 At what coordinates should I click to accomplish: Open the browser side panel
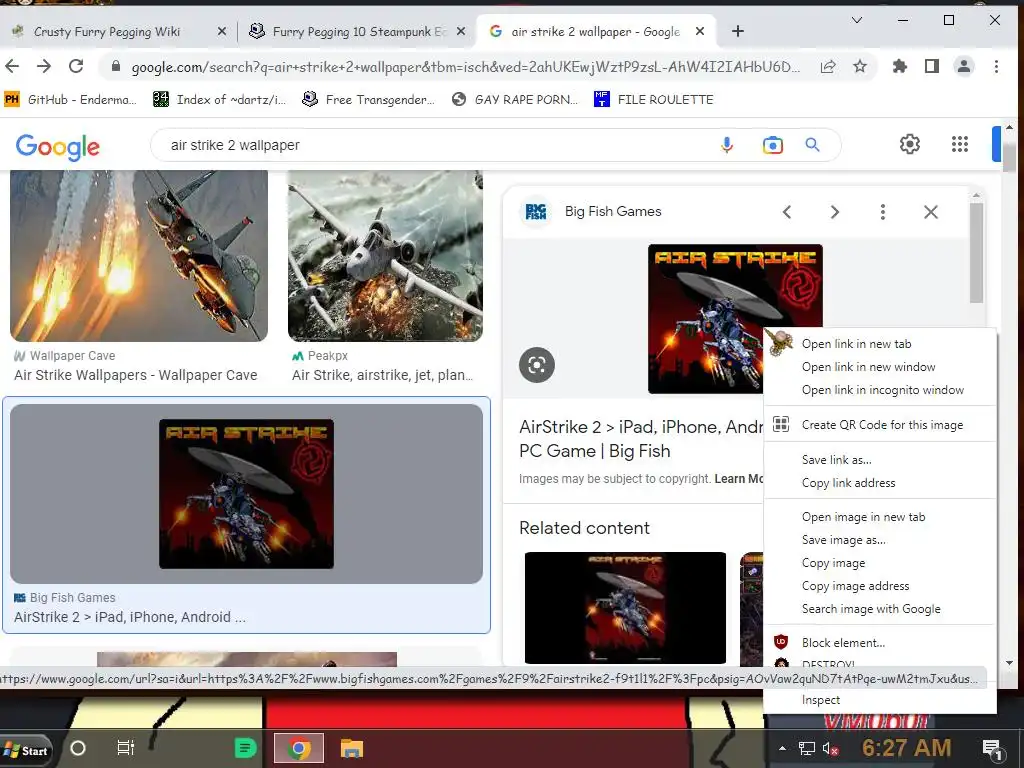click(932, 66)
